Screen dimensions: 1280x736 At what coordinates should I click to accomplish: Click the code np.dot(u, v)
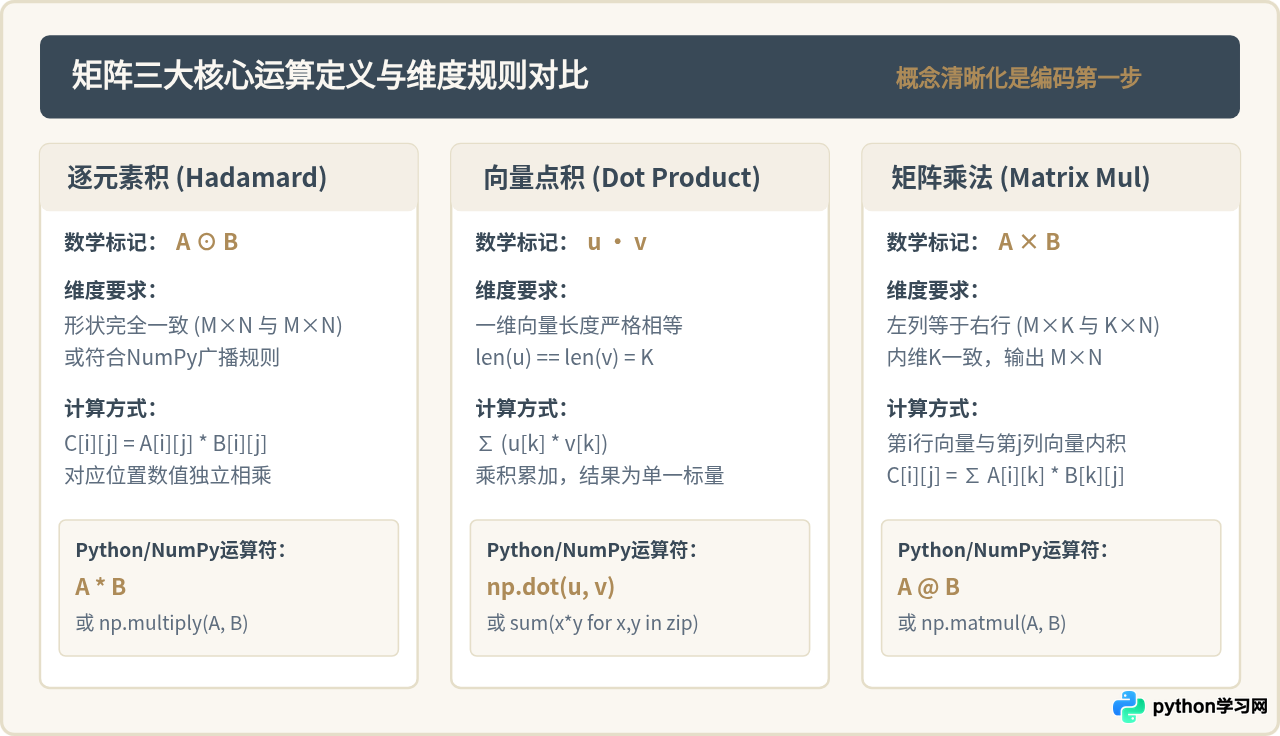[551, 587]
